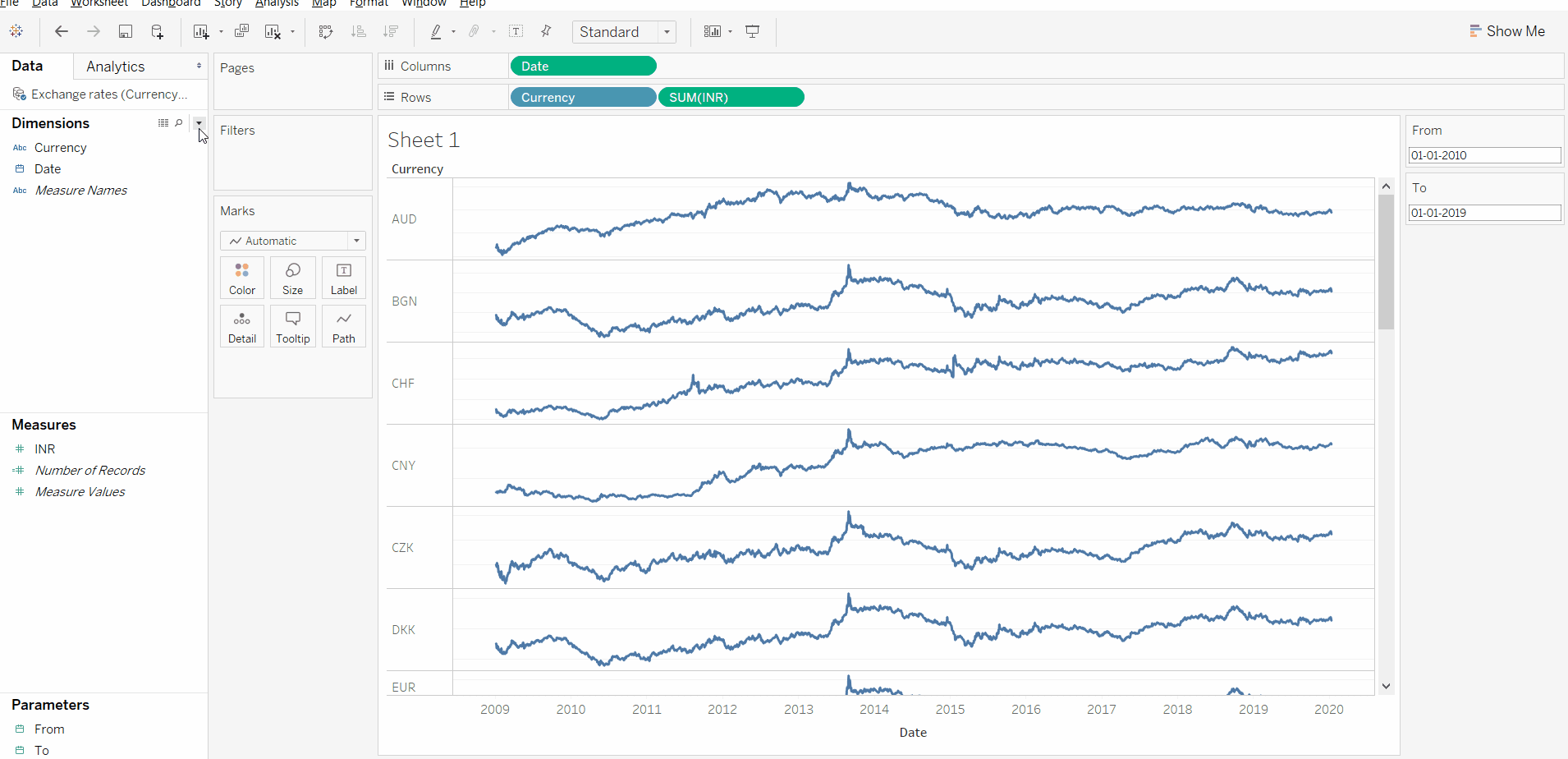1568x759 pixels.
Task: Click the Duplicate sheet icon
Action: click(x=241, y=31)
